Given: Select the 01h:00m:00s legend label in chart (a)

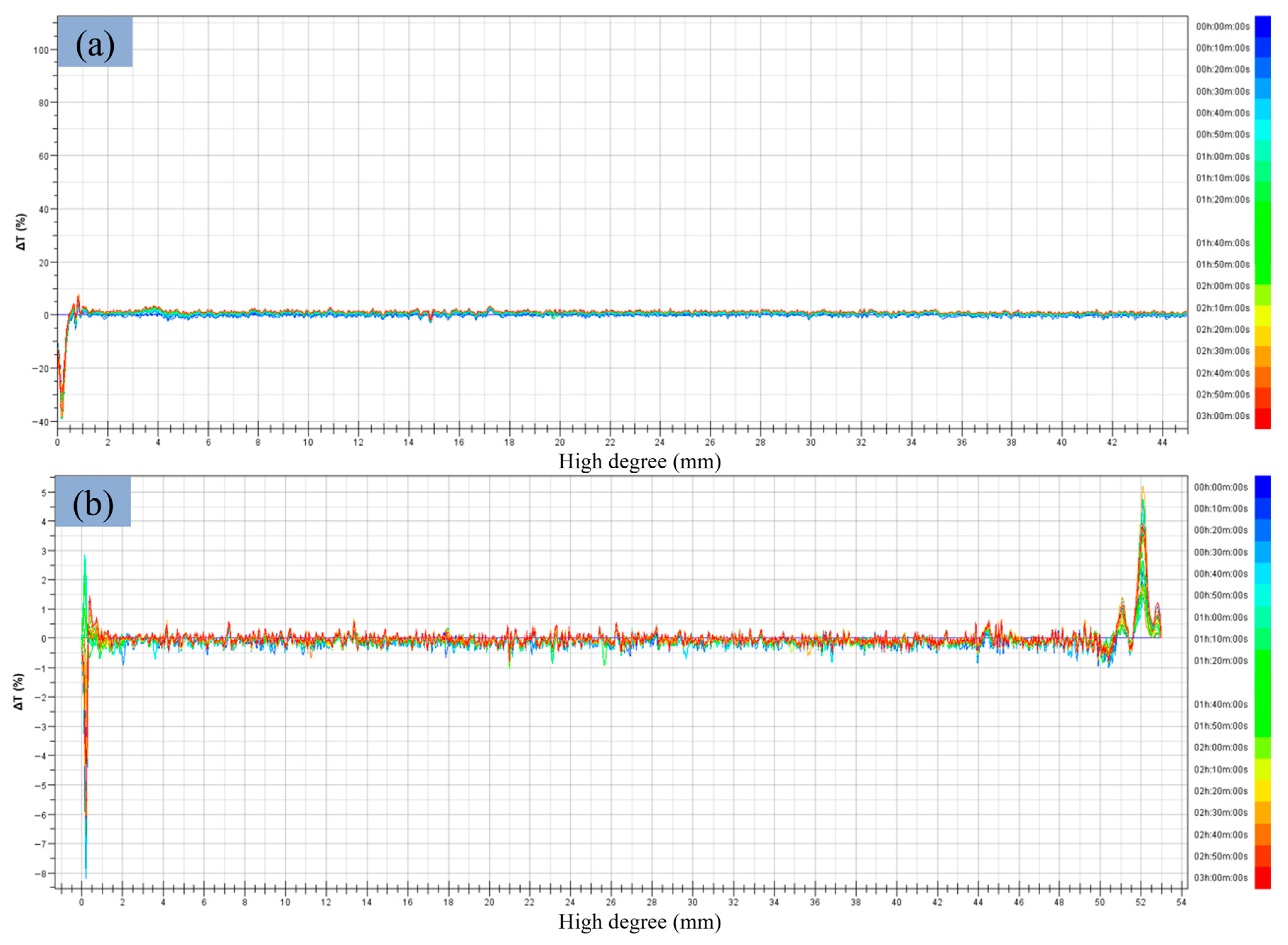Looking at the screenshot, I should (1223, 156).
